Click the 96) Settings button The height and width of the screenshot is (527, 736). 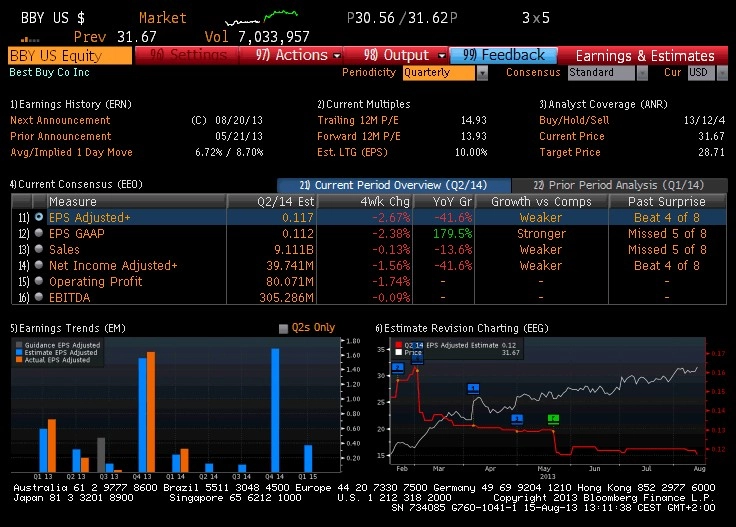pos(186,55)
